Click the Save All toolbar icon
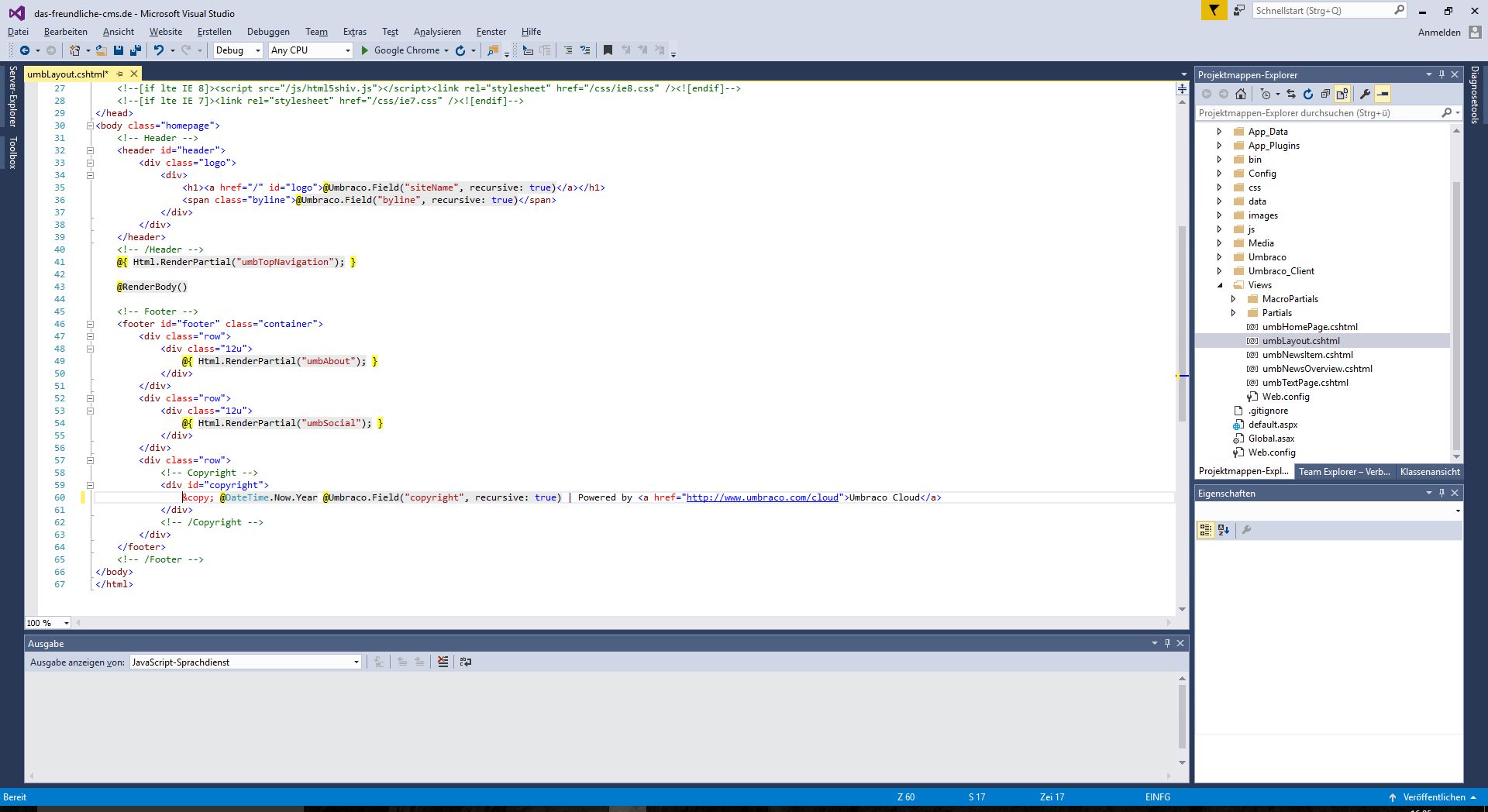 point(136,50)
